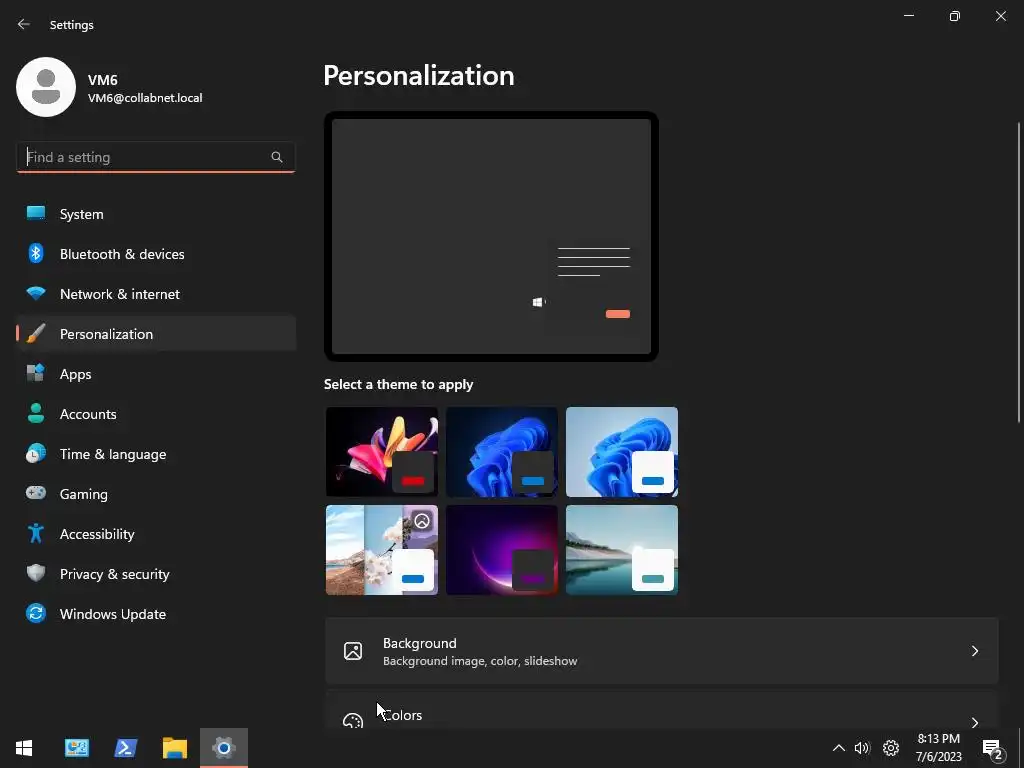The image size is (1024, 768).
Task: Click the gear icon in system tray
Action: click(x=891, y=748)
